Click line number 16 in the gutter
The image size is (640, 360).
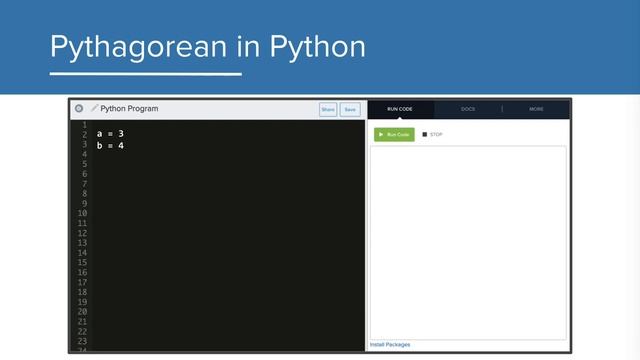coord(82,272)
